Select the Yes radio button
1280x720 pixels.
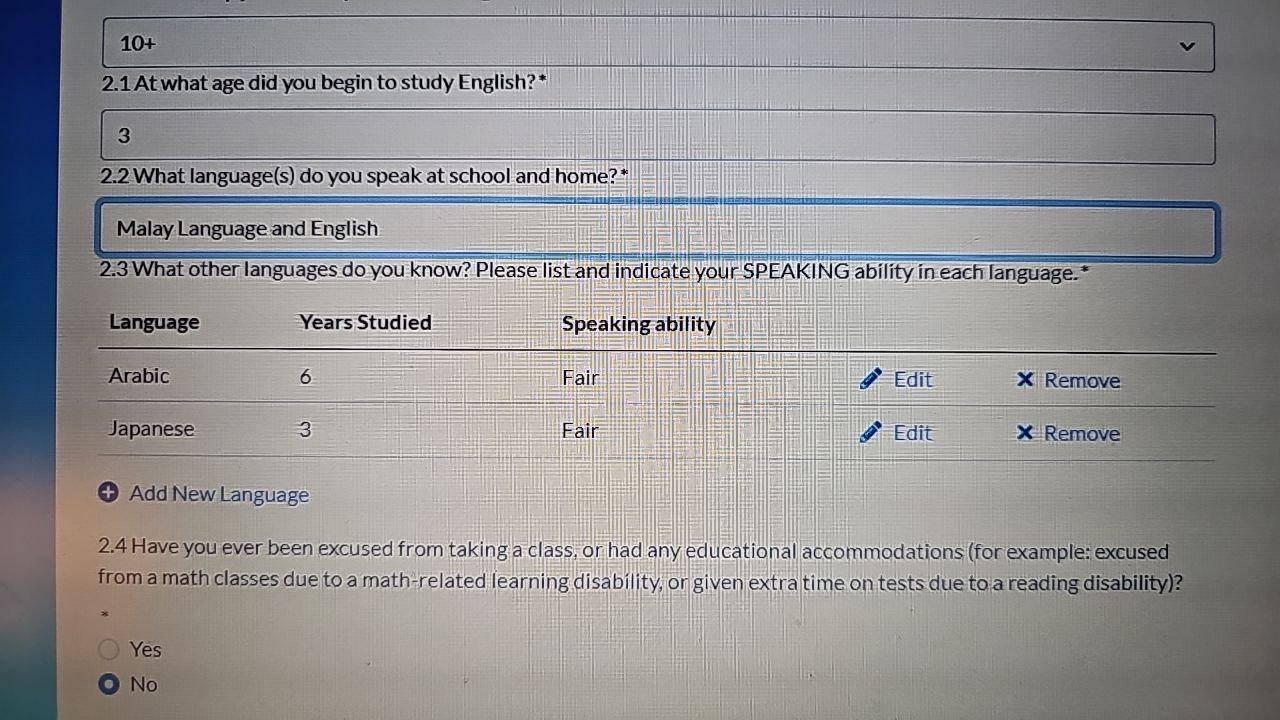click(x=109, y=650)
